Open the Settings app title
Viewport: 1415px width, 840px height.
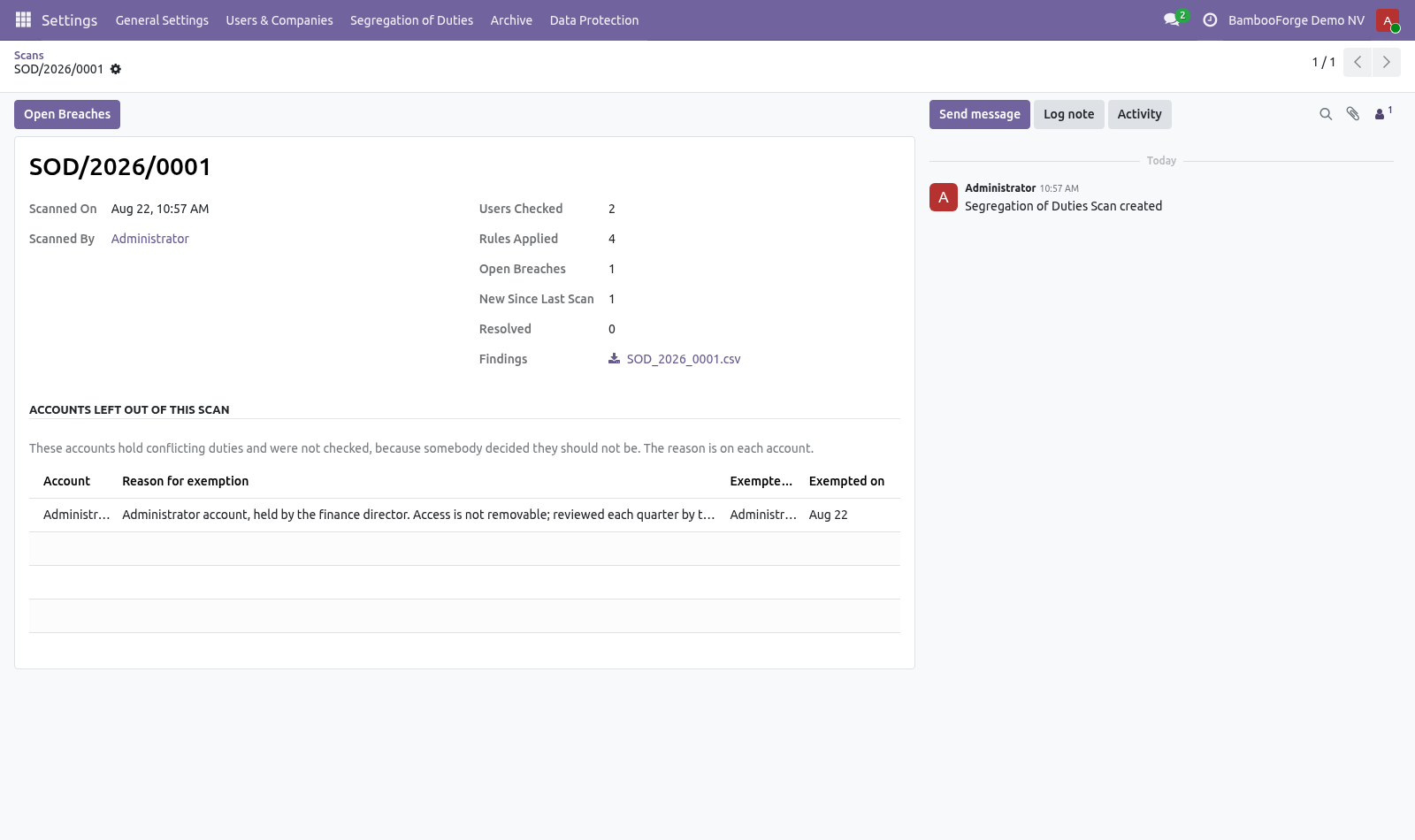click(69, 19)
